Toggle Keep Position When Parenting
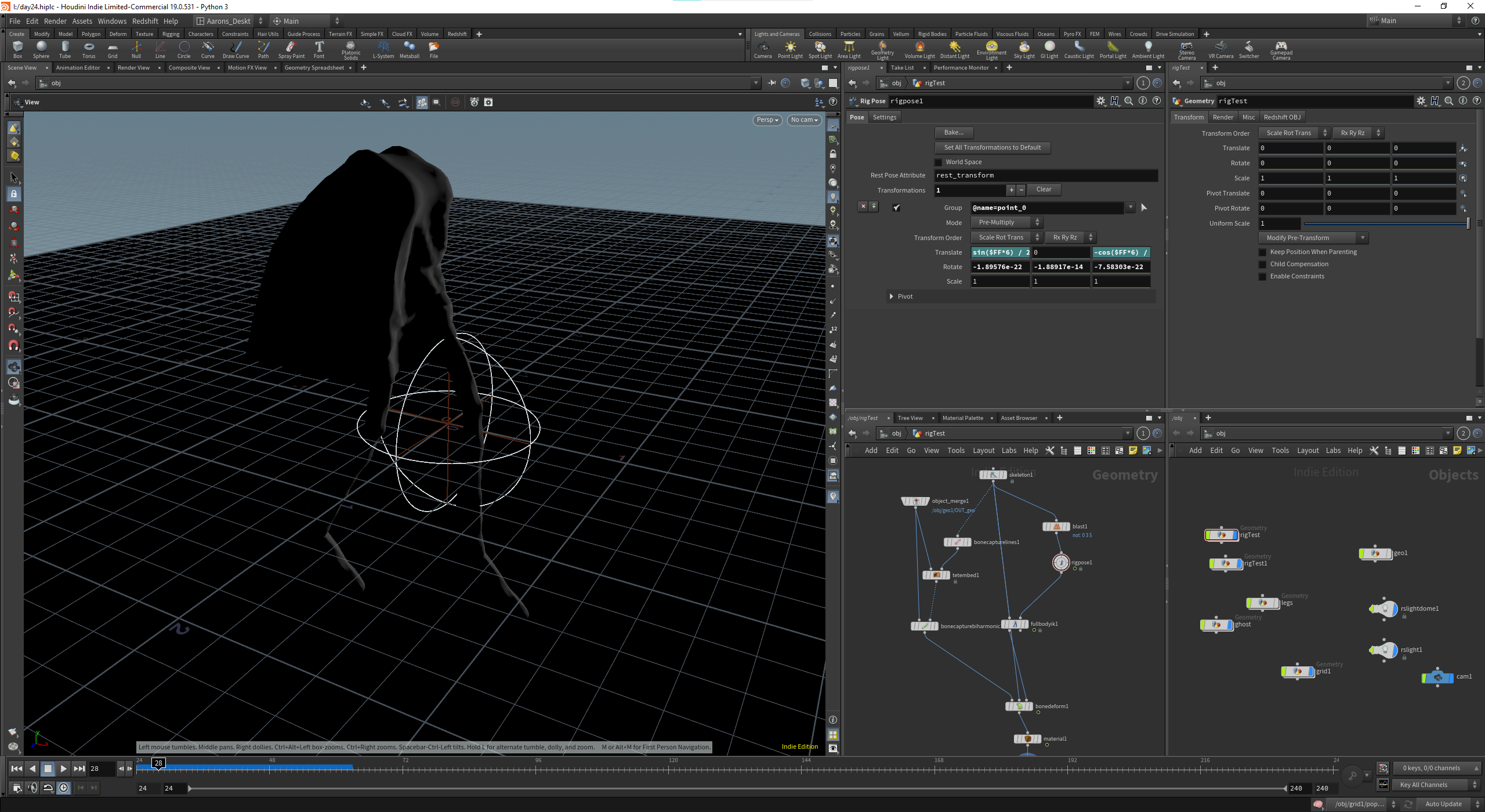 coord(1262,252)
